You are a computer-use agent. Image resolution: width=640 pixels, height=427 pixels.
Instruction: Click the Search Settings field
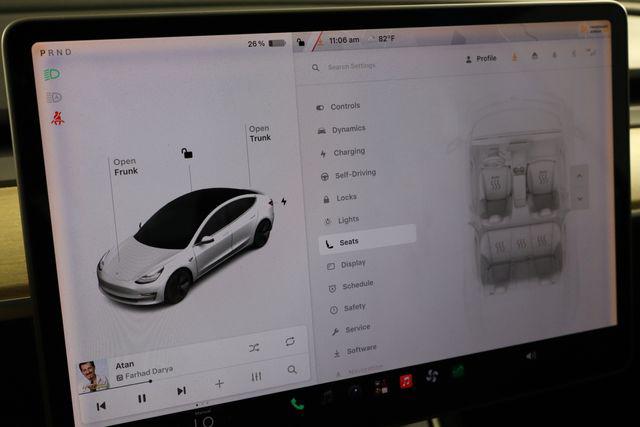351,66
